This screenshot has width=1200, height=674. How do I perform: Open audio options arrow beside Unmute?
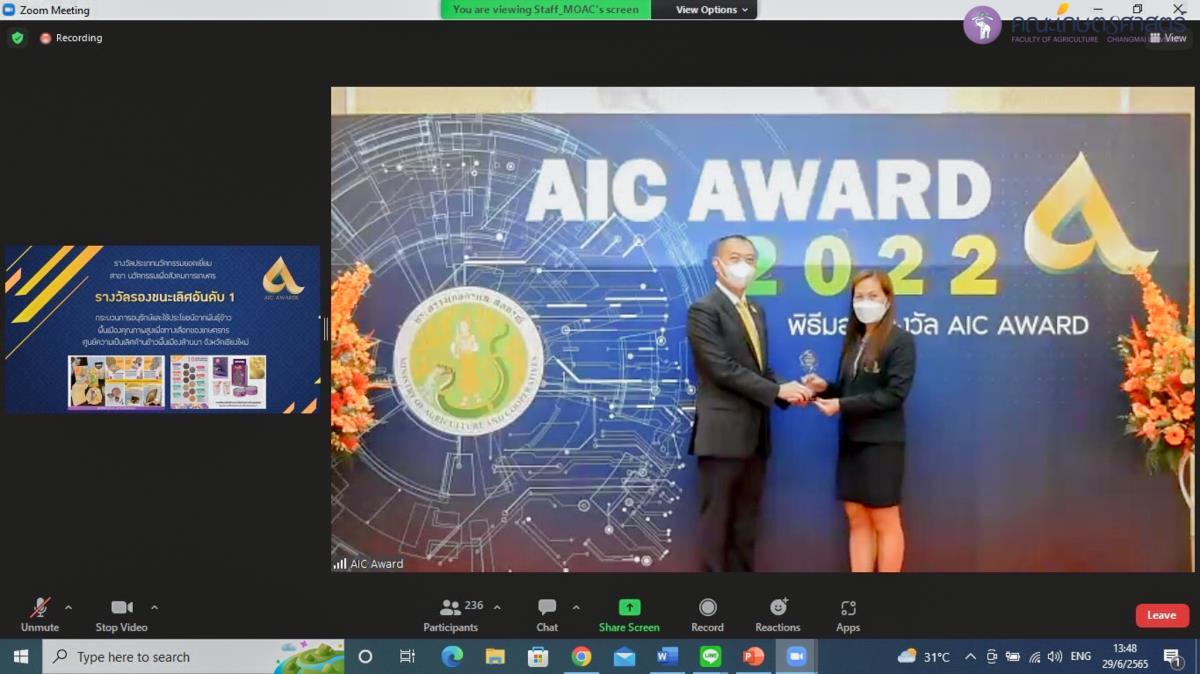click(68, 607)
